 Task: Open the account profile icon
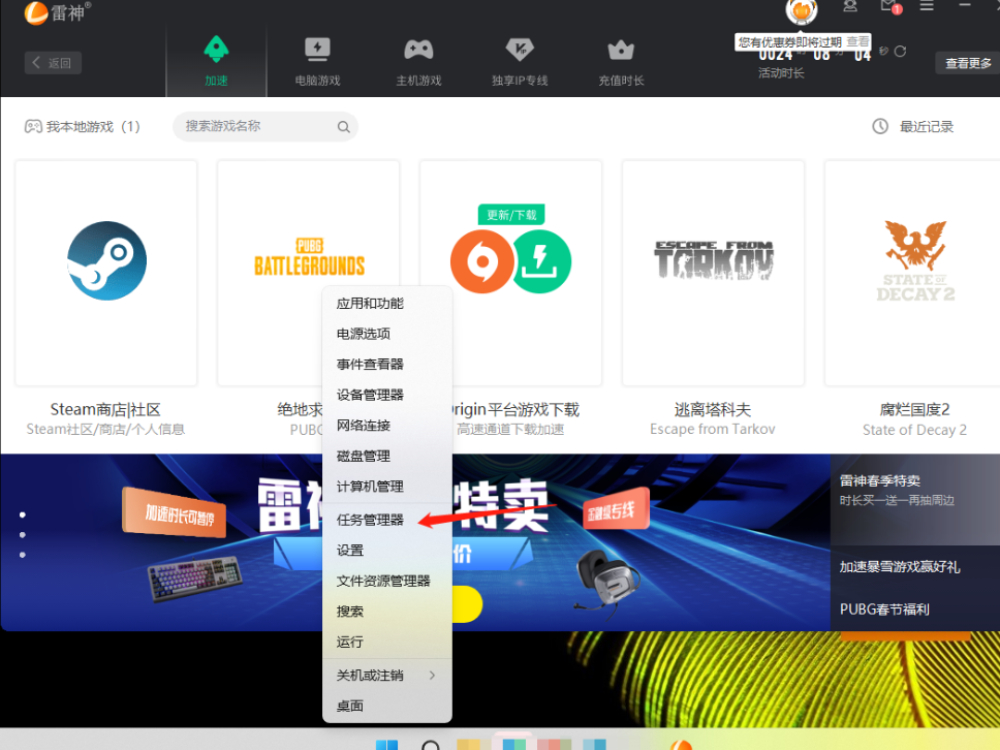(850, 6)
